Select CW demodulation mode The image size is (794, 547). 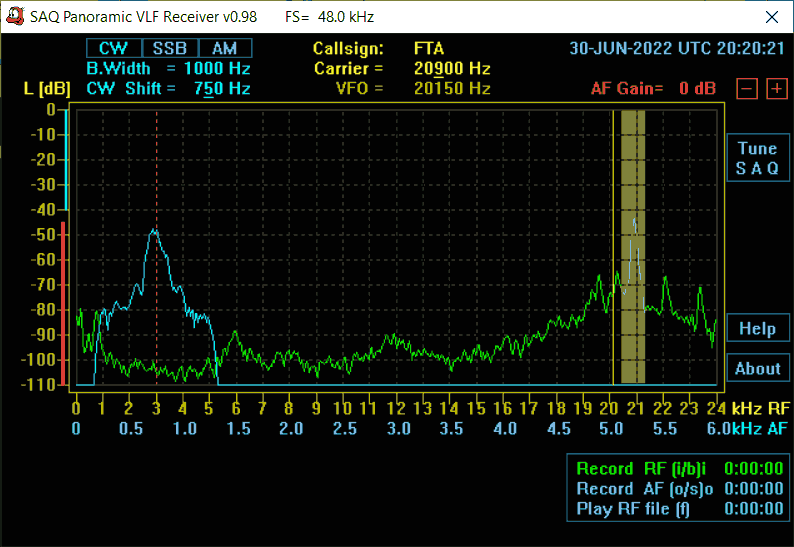(113, 48)
